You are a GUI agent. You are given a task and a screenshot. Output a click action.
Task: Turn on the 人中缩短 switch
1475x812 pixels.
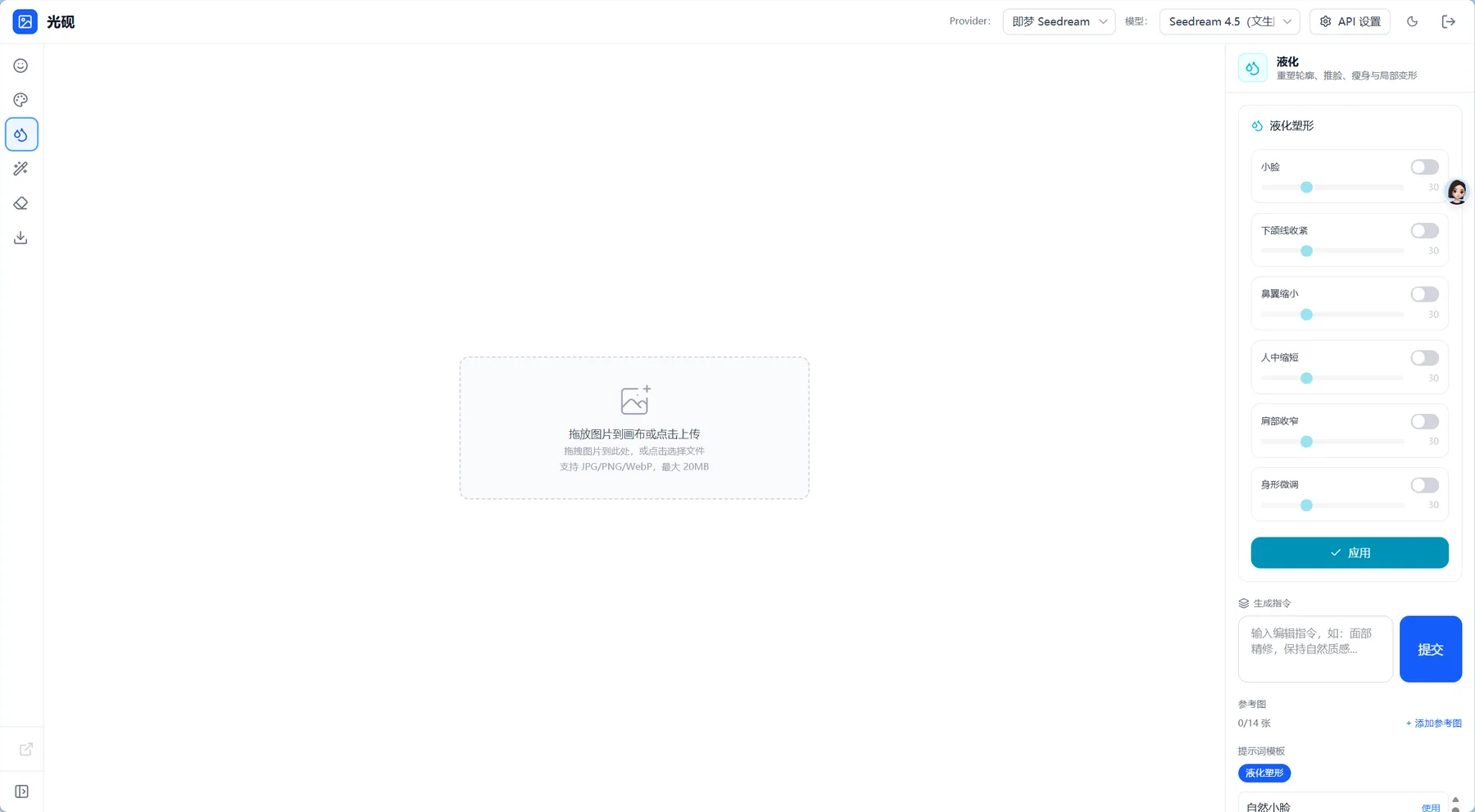tap(1424, 358)
